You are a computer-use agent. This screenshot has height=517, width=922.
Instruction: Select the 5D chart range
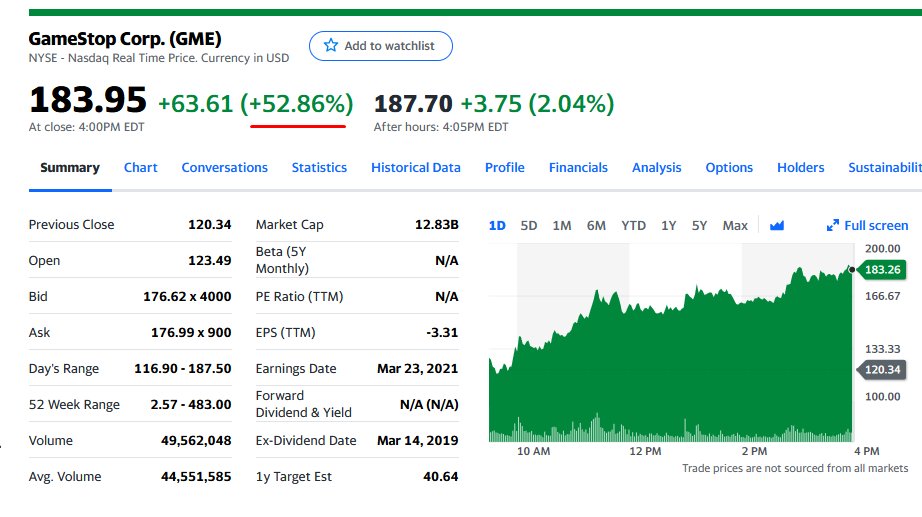tap(529, 226)
